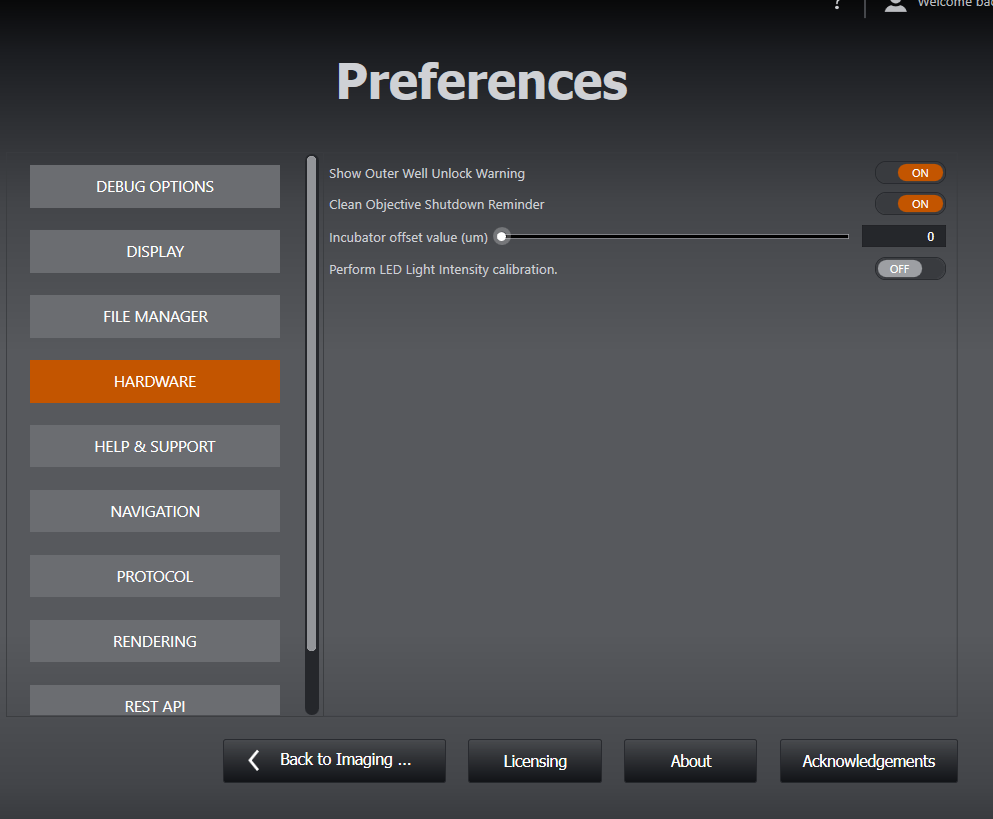The image size is (993, 819).
Task: Click the Incubator offset slider handle
Action: coord(502,237)
